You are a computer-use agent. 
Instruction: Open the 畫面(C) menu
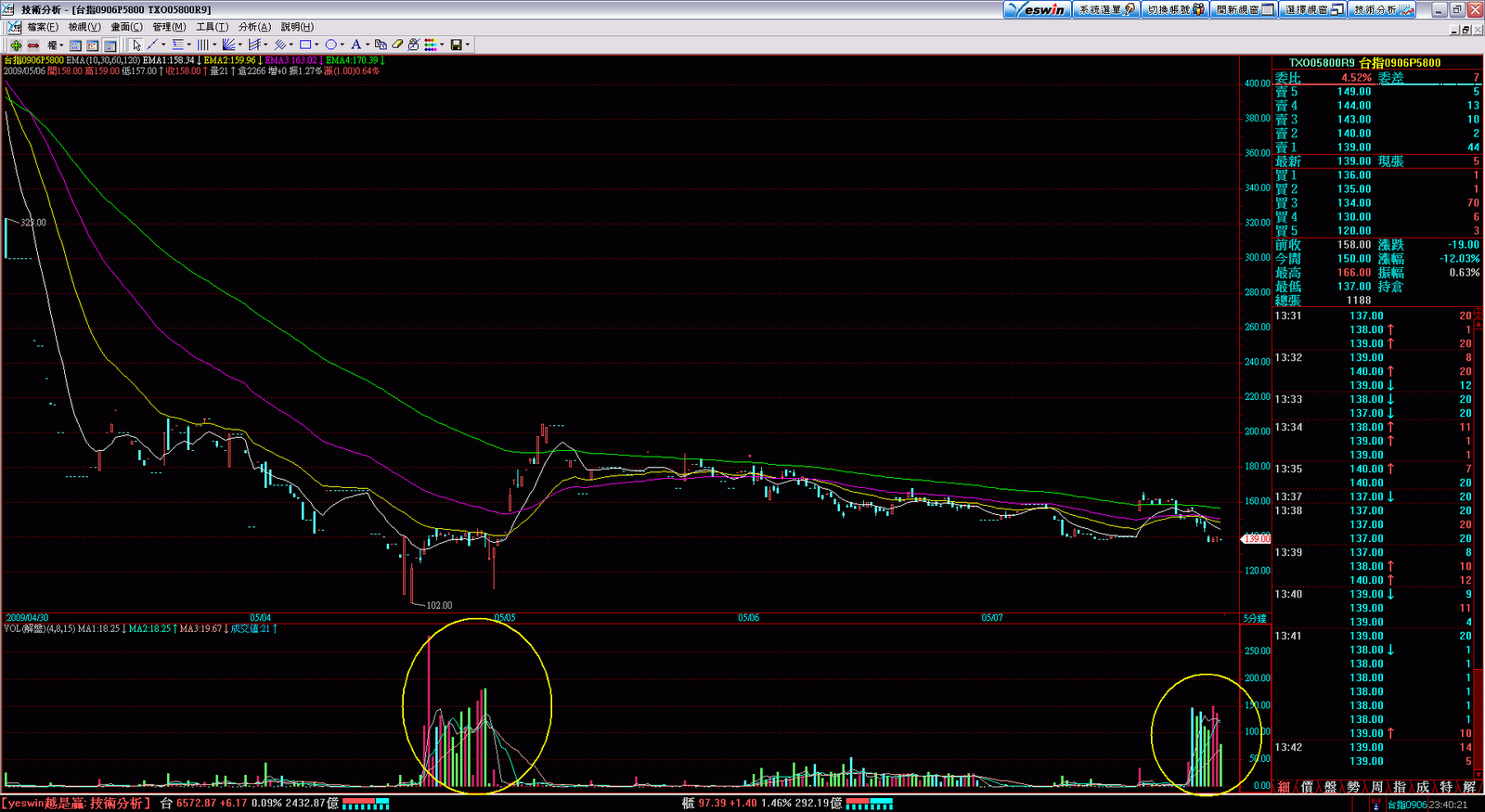pos(127,27)
